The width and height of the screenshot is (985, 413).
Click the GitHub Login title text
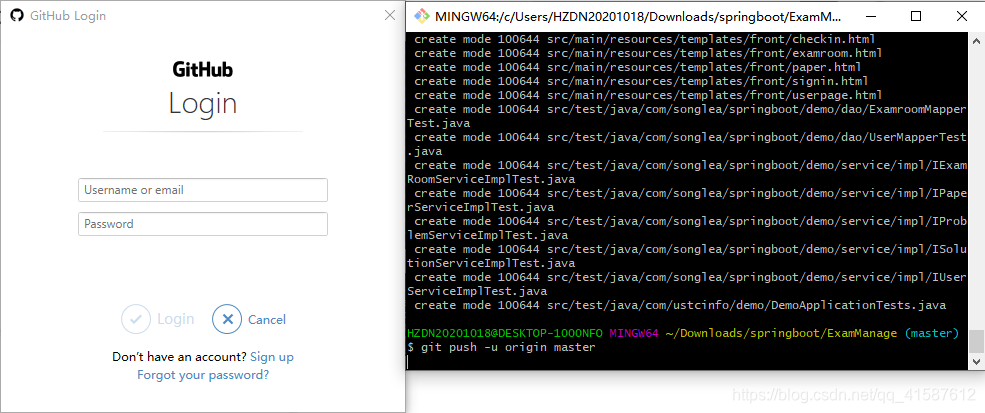coord(68,16)
